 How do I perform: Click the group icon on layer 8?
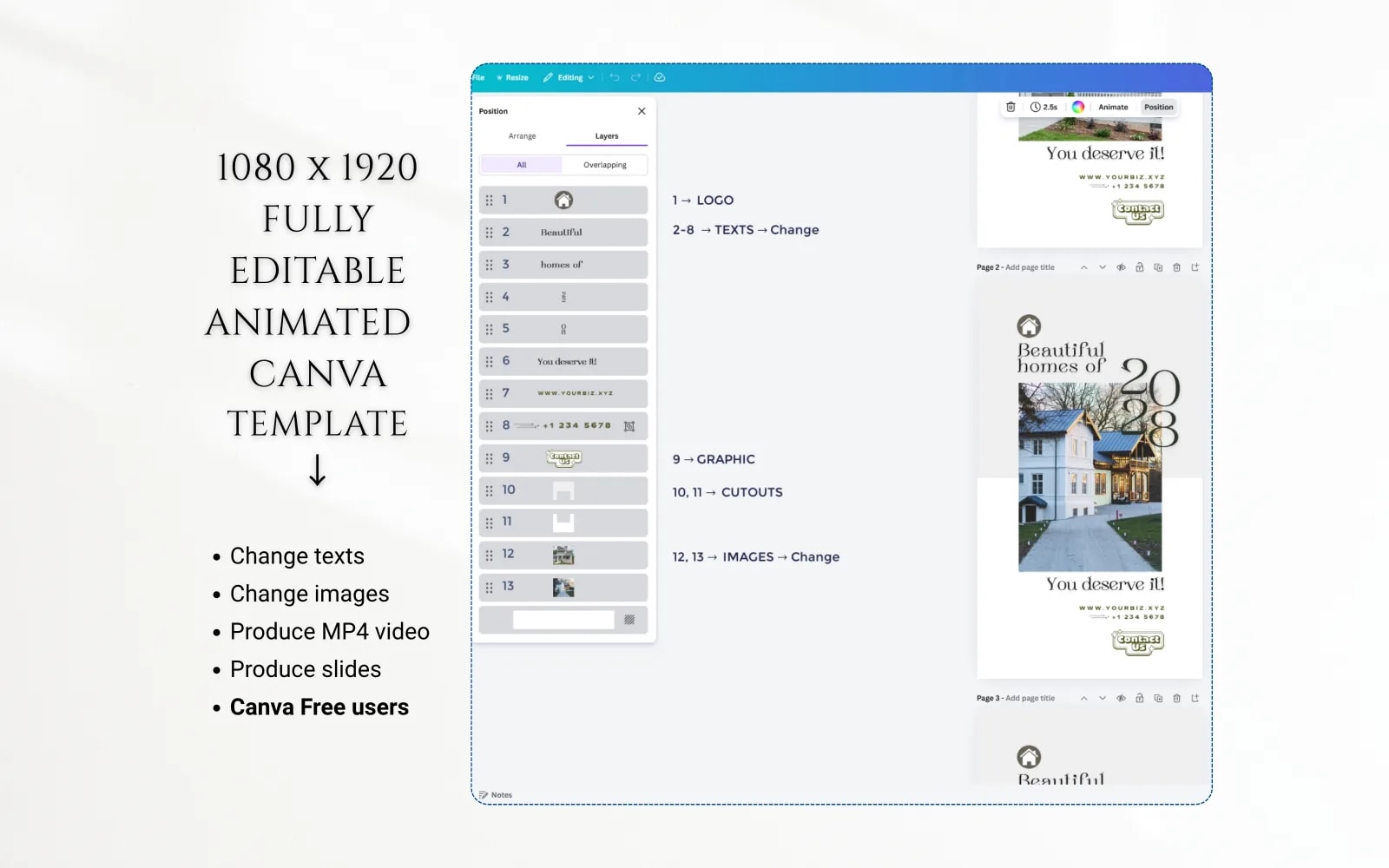click(x=629, y=426)
